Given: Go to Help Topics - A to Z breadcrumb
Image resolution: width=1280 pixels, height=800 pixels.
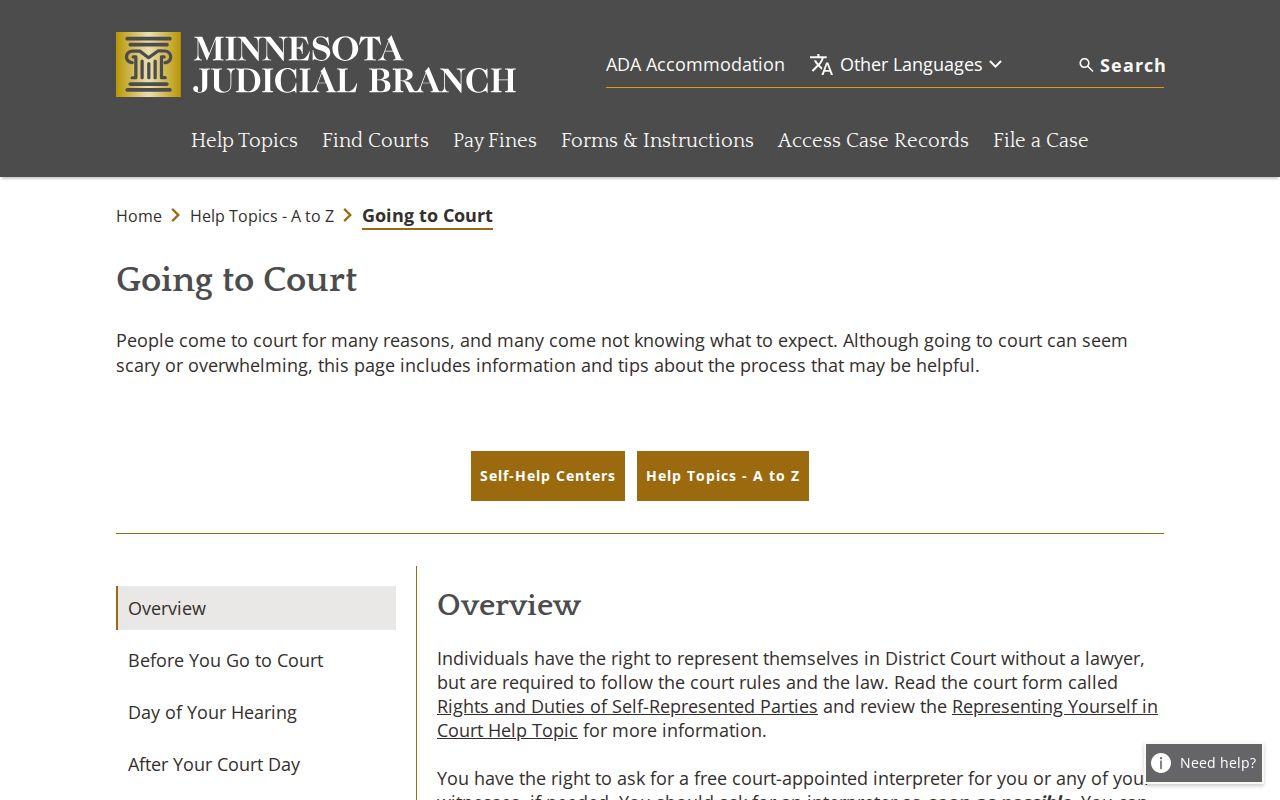Looking at the screenshot, I should (x=262, y=216).
